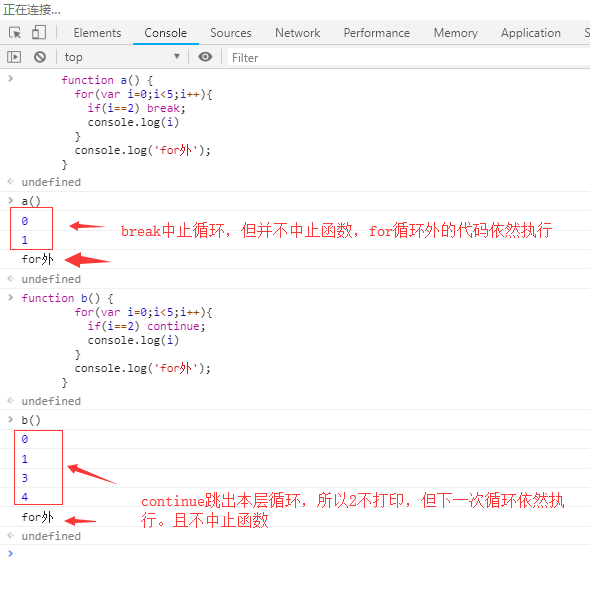
Task: Clear the console with the ban icon
Action: [x=40, y=57]
